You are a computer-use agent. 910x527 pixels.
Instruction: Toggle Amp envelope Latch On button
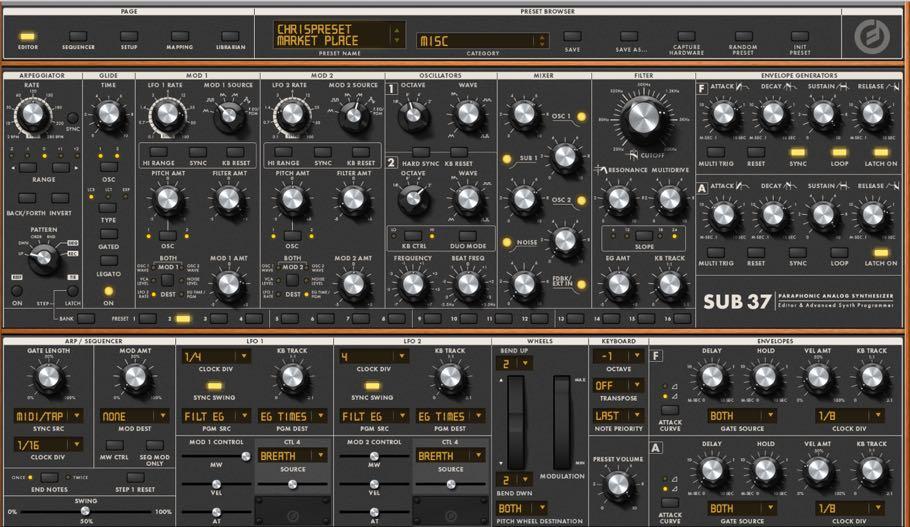pos(880,252)
